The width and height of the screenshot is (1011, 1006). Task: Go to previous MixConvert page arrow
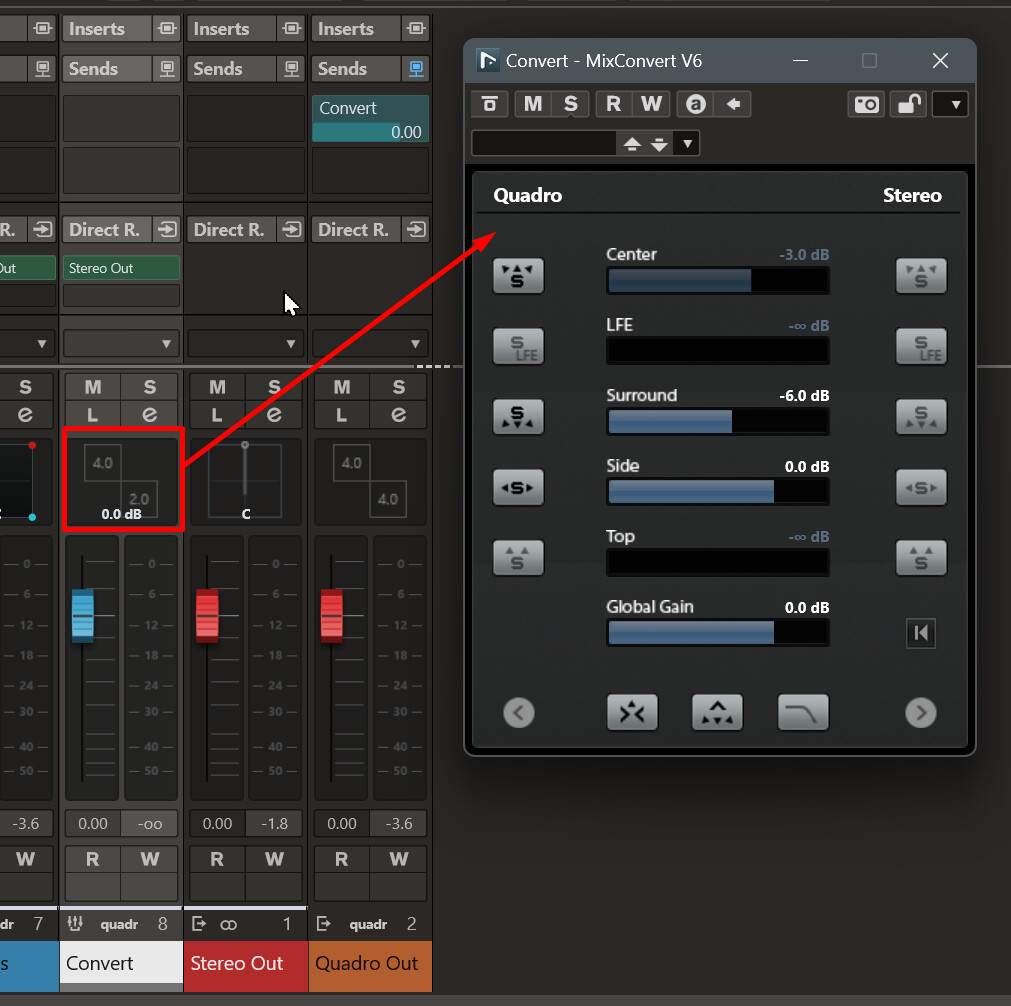518,713
